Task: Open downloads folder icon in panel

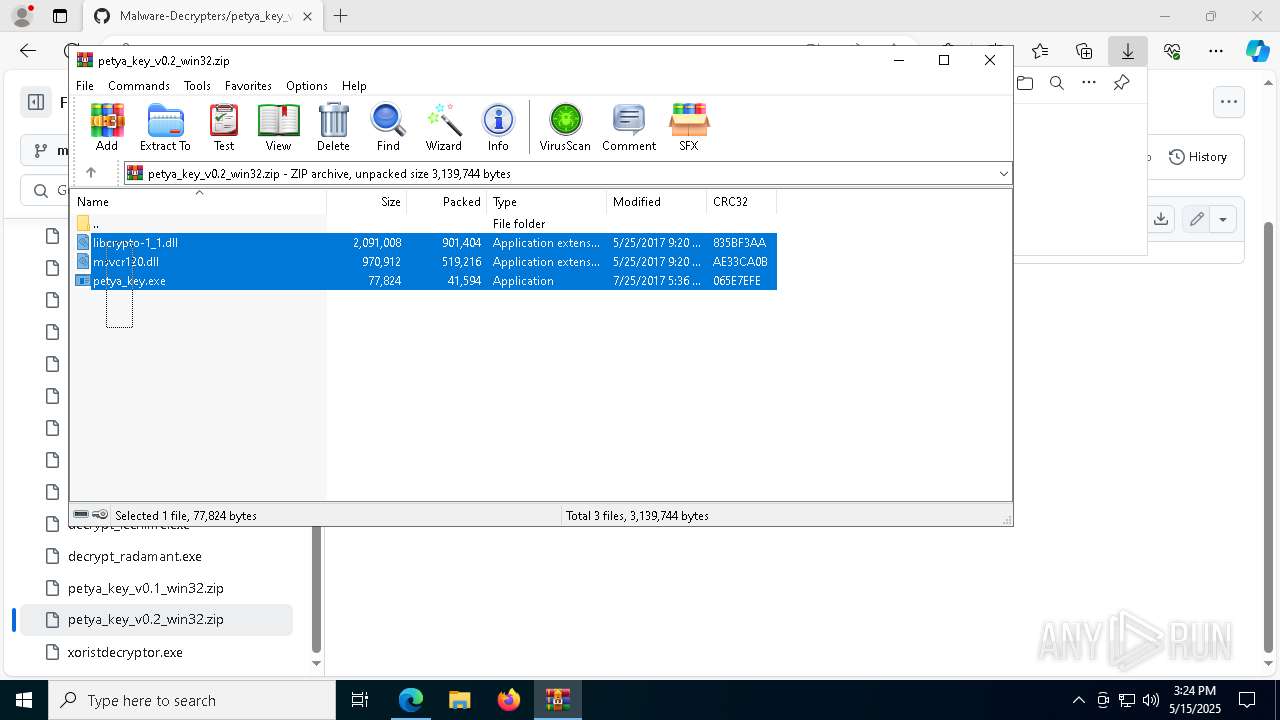Action: [x=1025, y=83]
